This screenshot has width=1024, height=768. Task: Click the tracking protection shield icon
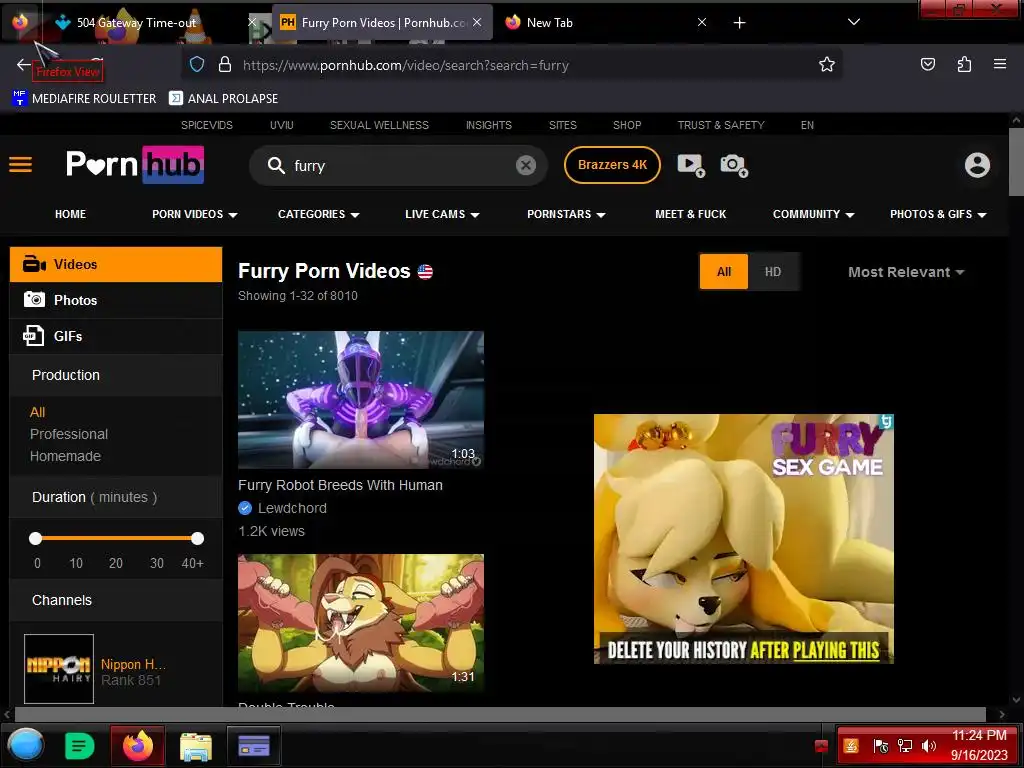click(197, 64)
